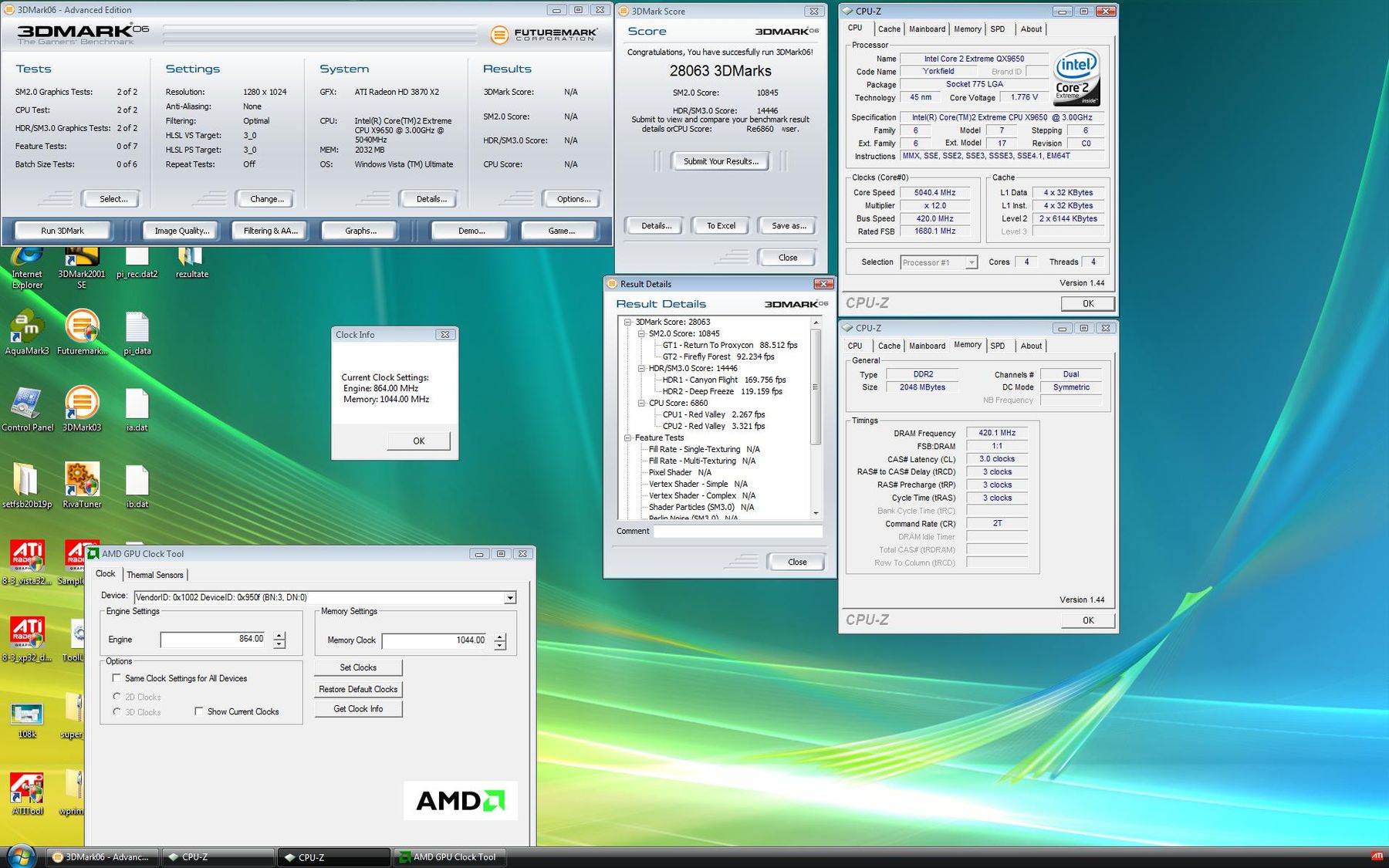Select HDR2 - Deep Freeze result row
The width and height of the screenshot is (1389, 868).
tap(722, 391)
